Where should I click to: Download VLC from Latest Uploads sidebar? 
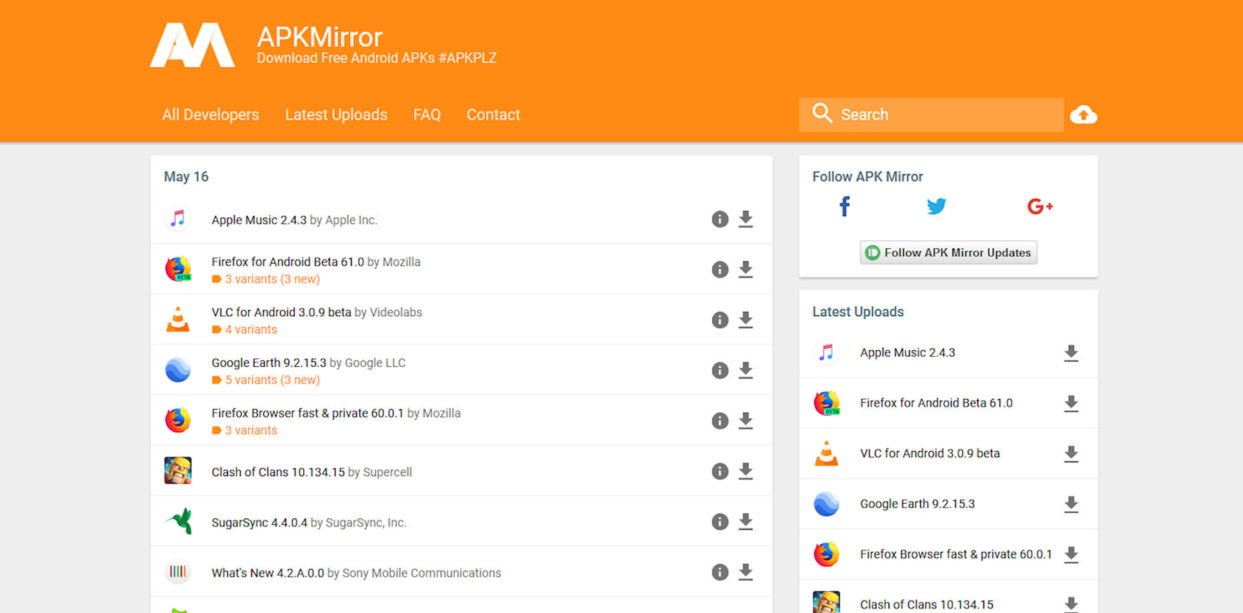pos(1071,454)
